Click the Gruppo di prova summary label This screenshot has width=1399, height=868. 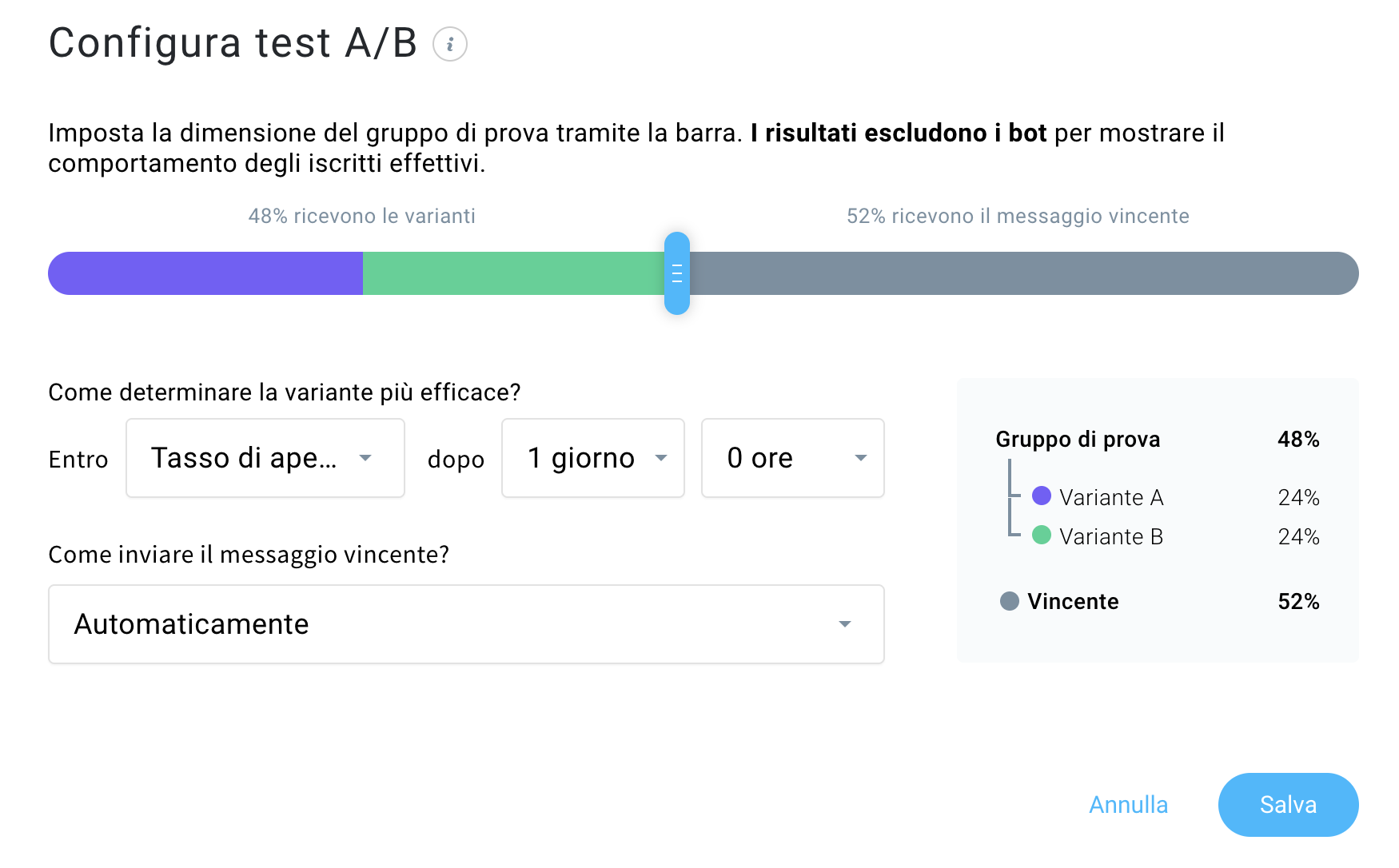[x=1078, y=440]
